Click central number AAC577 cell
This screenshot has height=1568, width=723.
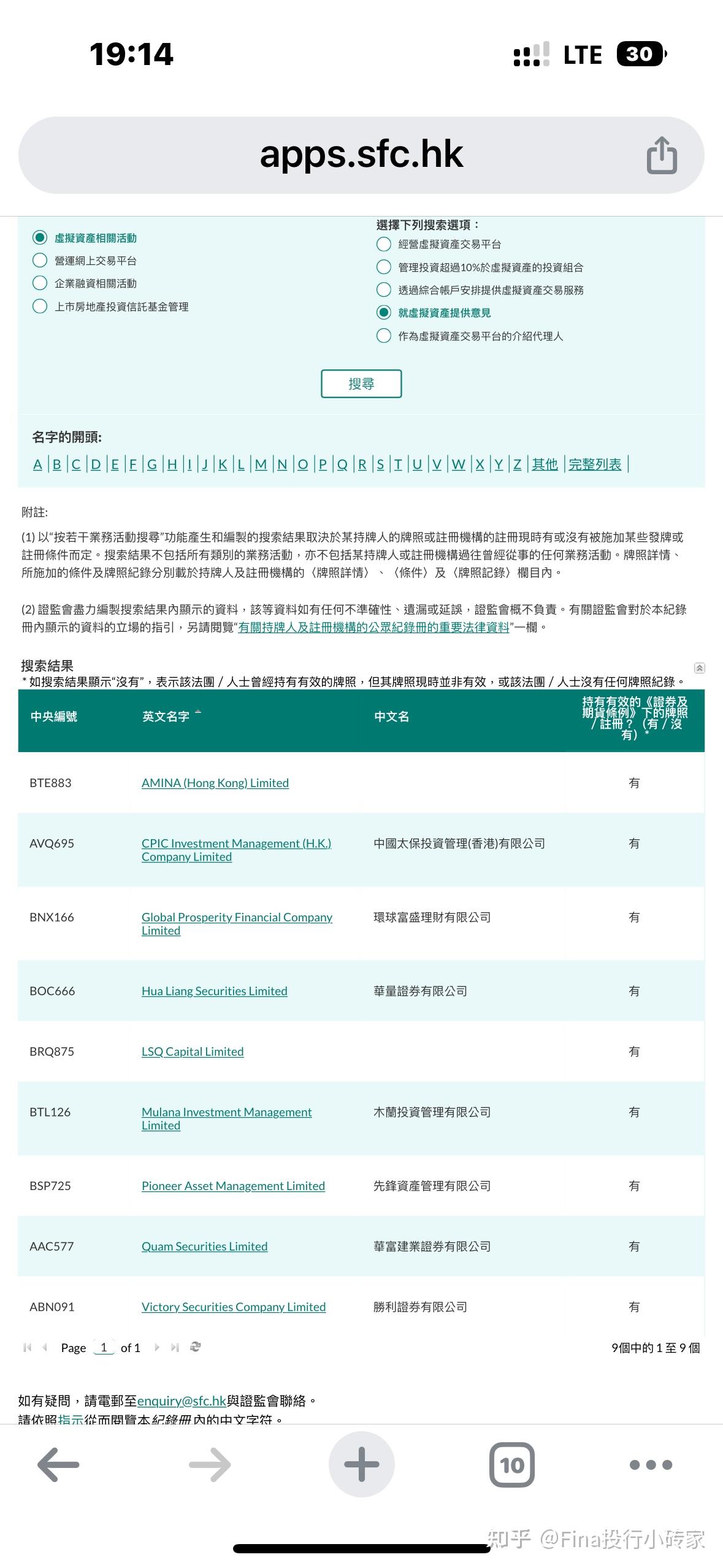click(52, 1247)
